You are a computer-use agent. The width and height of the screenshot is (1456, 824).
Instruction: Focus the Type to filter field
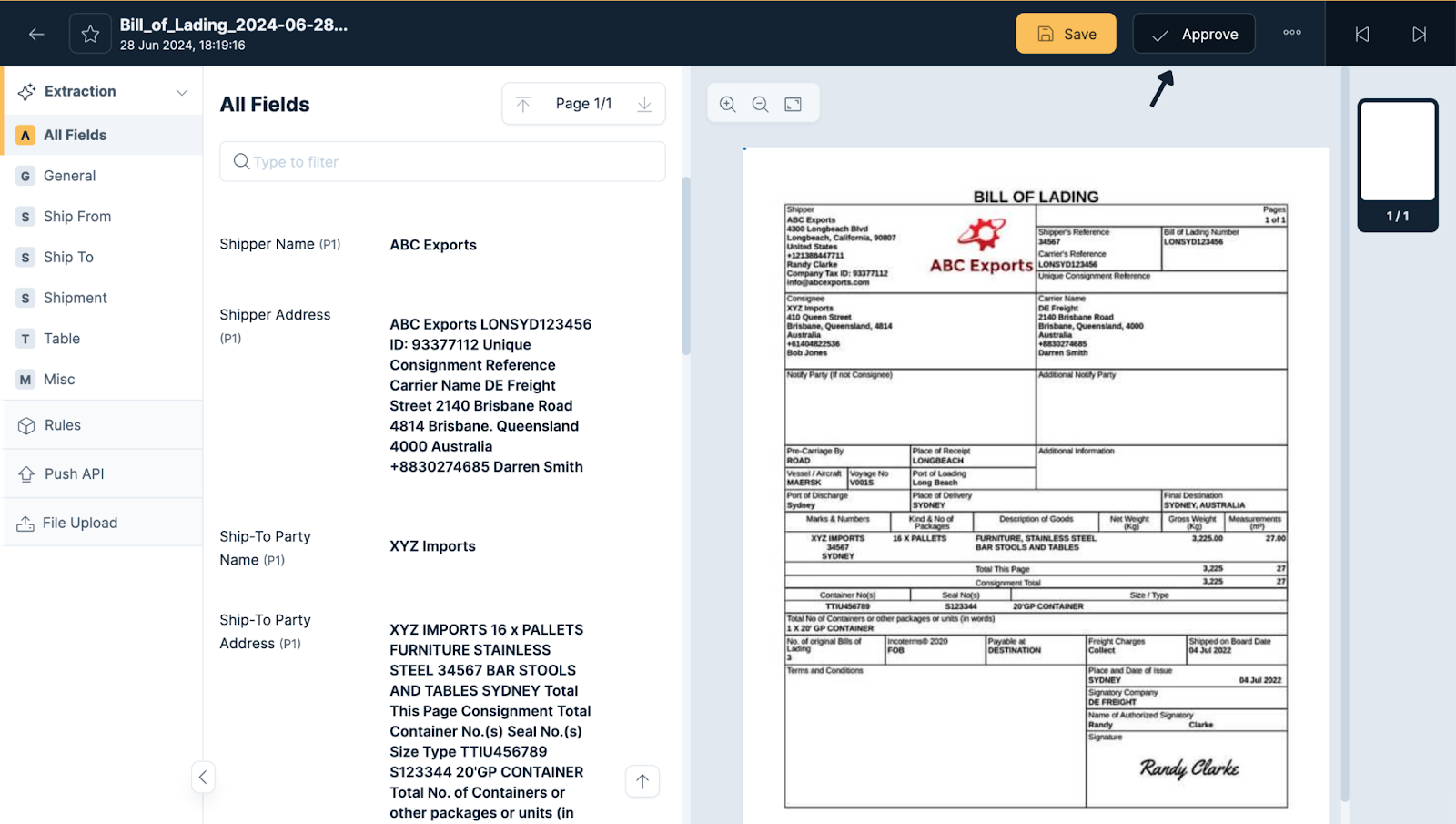click(442, 161)
